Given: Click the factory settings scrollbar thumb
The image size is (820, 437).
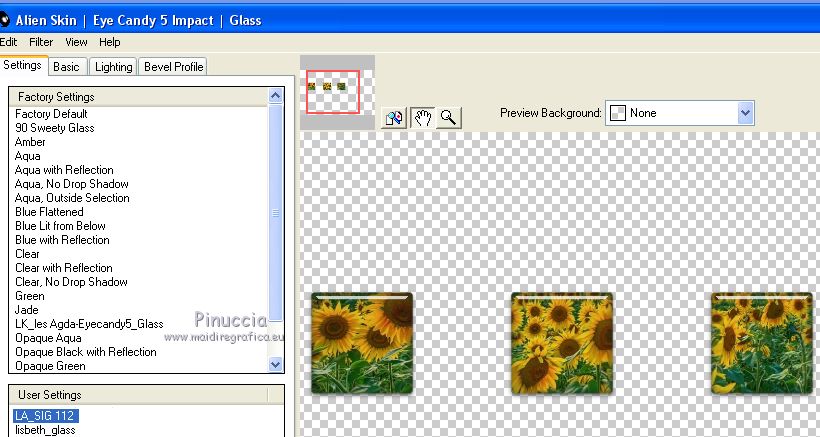Looking at the screenshot, I should [275, 213].
